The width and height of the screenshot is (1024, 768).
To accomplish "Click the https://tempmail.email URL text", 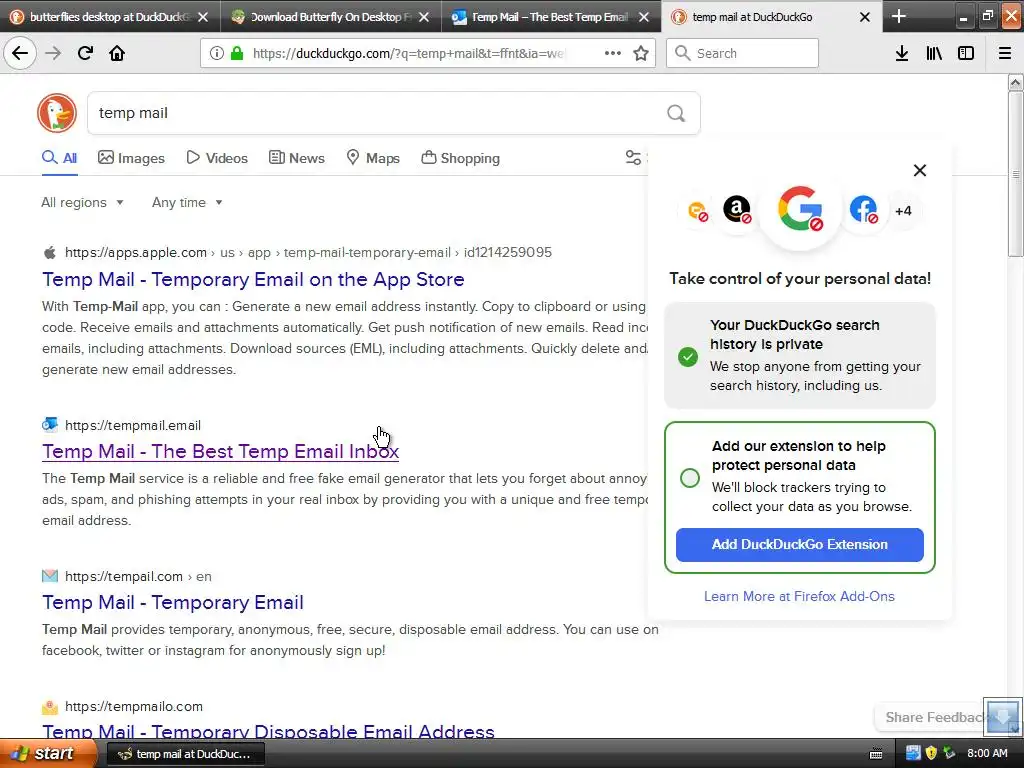I will [x=133, y=425].
